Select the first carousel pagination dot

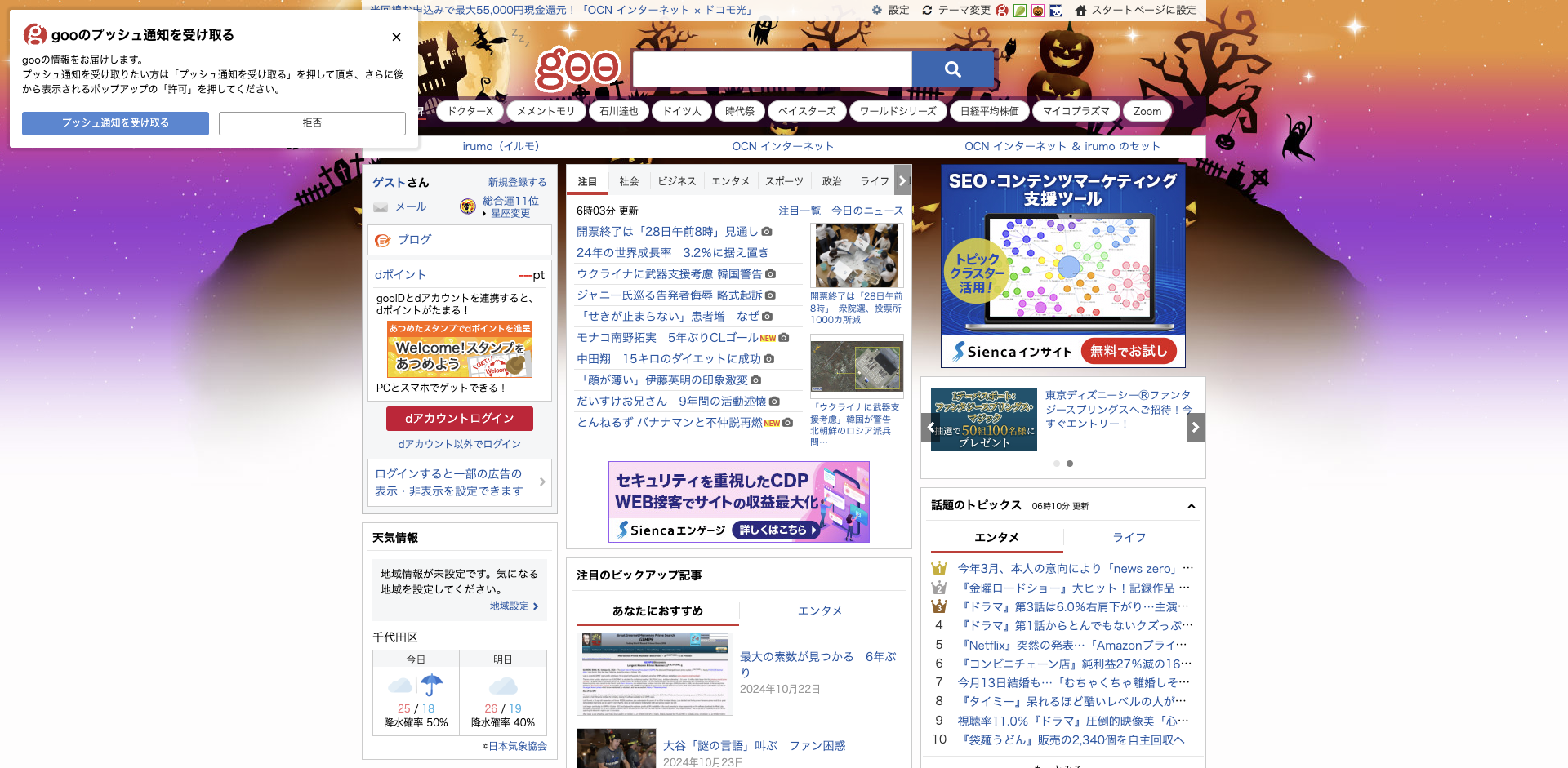(x=1057, y=464)
